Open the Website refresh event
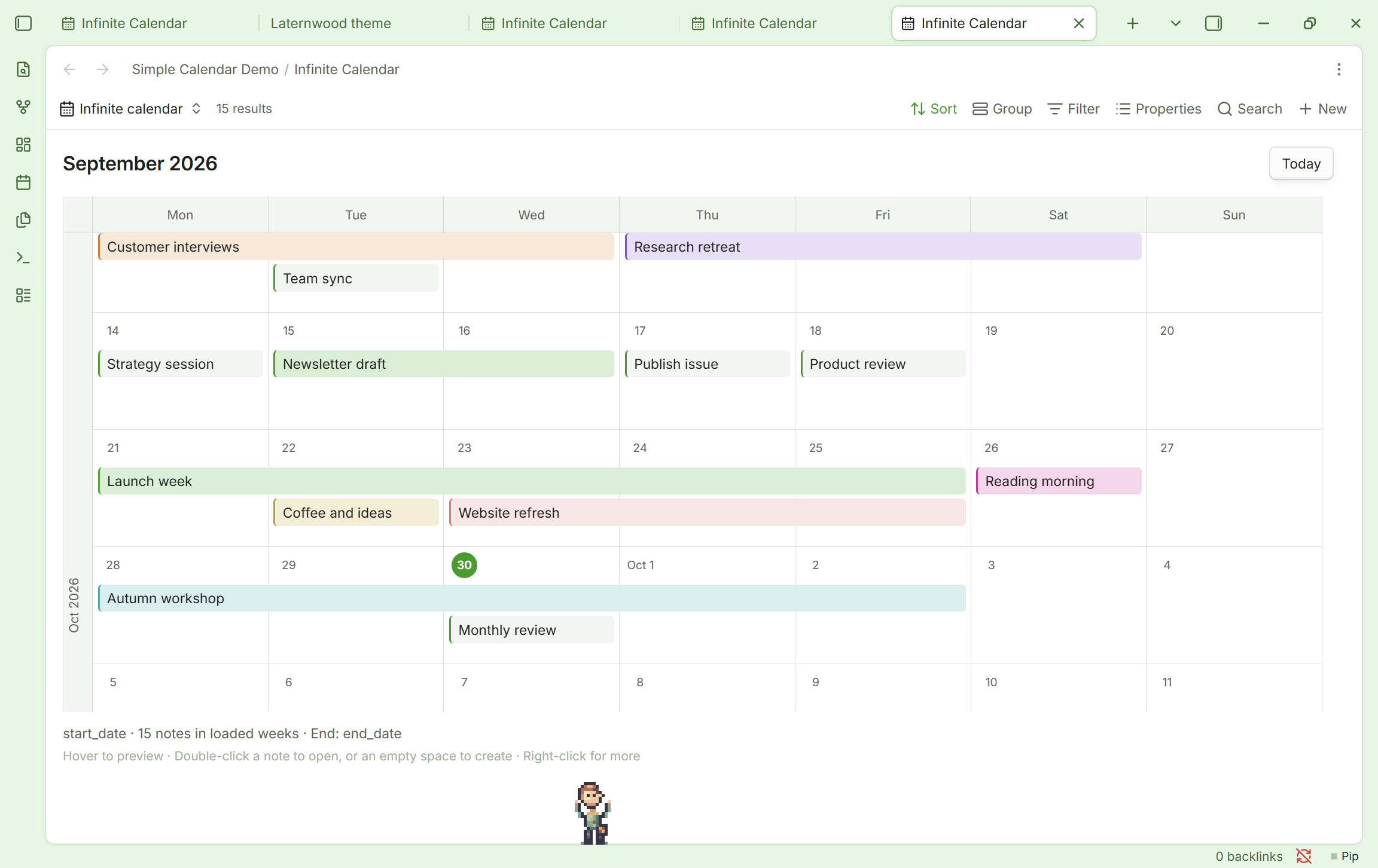Viewport: 1378px width, 868px height. pos(707,513)
